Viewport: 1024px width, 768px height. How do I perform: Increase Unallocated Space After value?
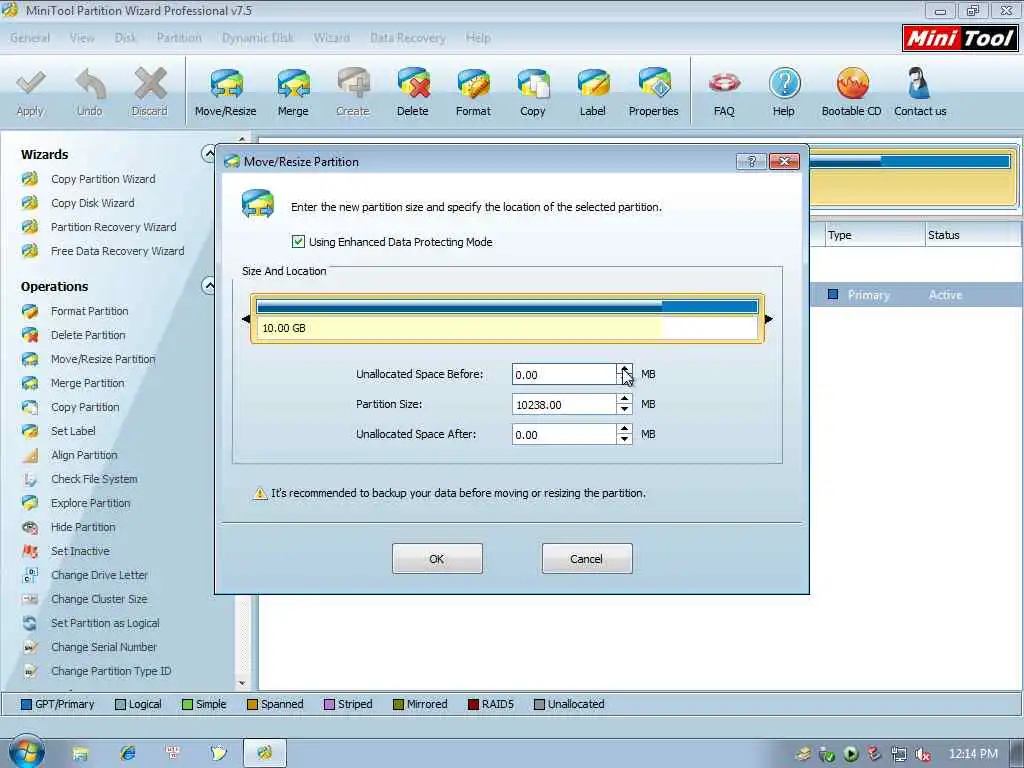624,428
